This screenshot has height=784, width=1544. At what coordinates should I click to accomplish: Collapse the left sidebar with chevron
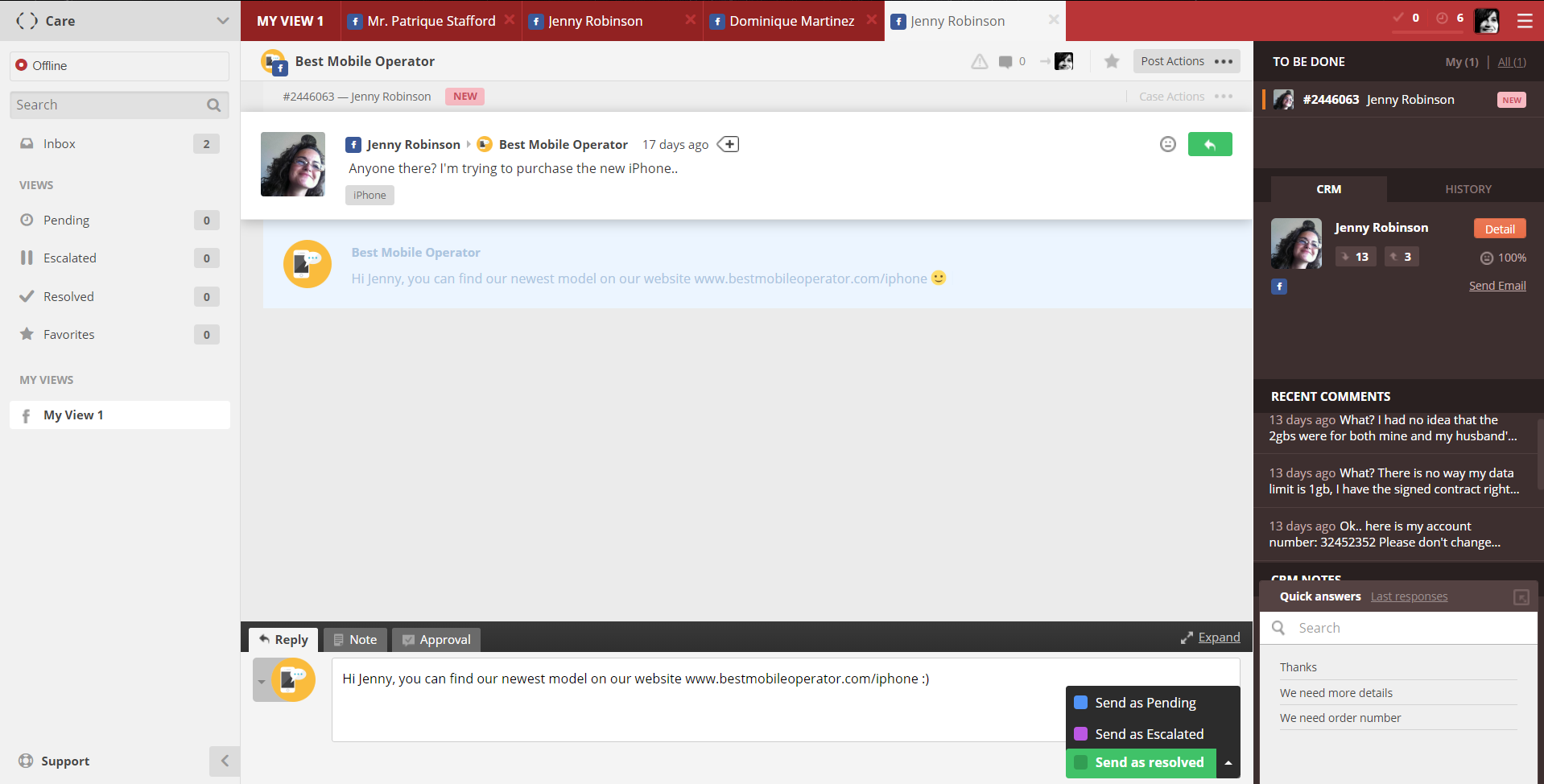pyautogui.click(x=225, y=761)
